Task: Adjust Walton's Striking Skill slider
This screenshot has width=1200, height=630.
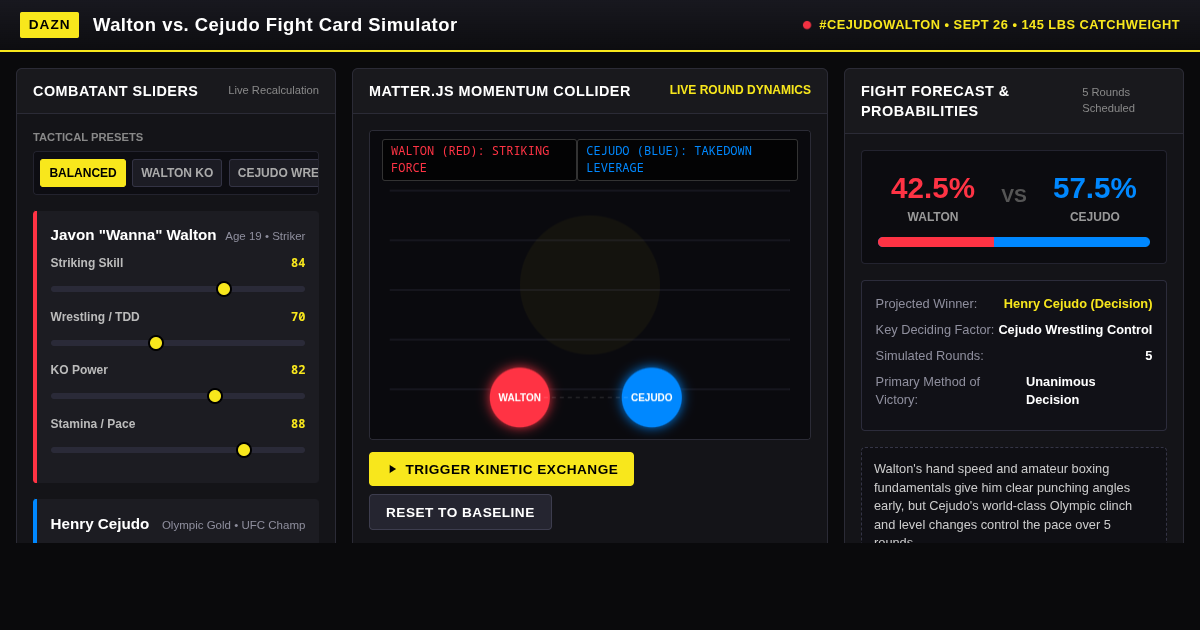Action: [x=178, y=289]
